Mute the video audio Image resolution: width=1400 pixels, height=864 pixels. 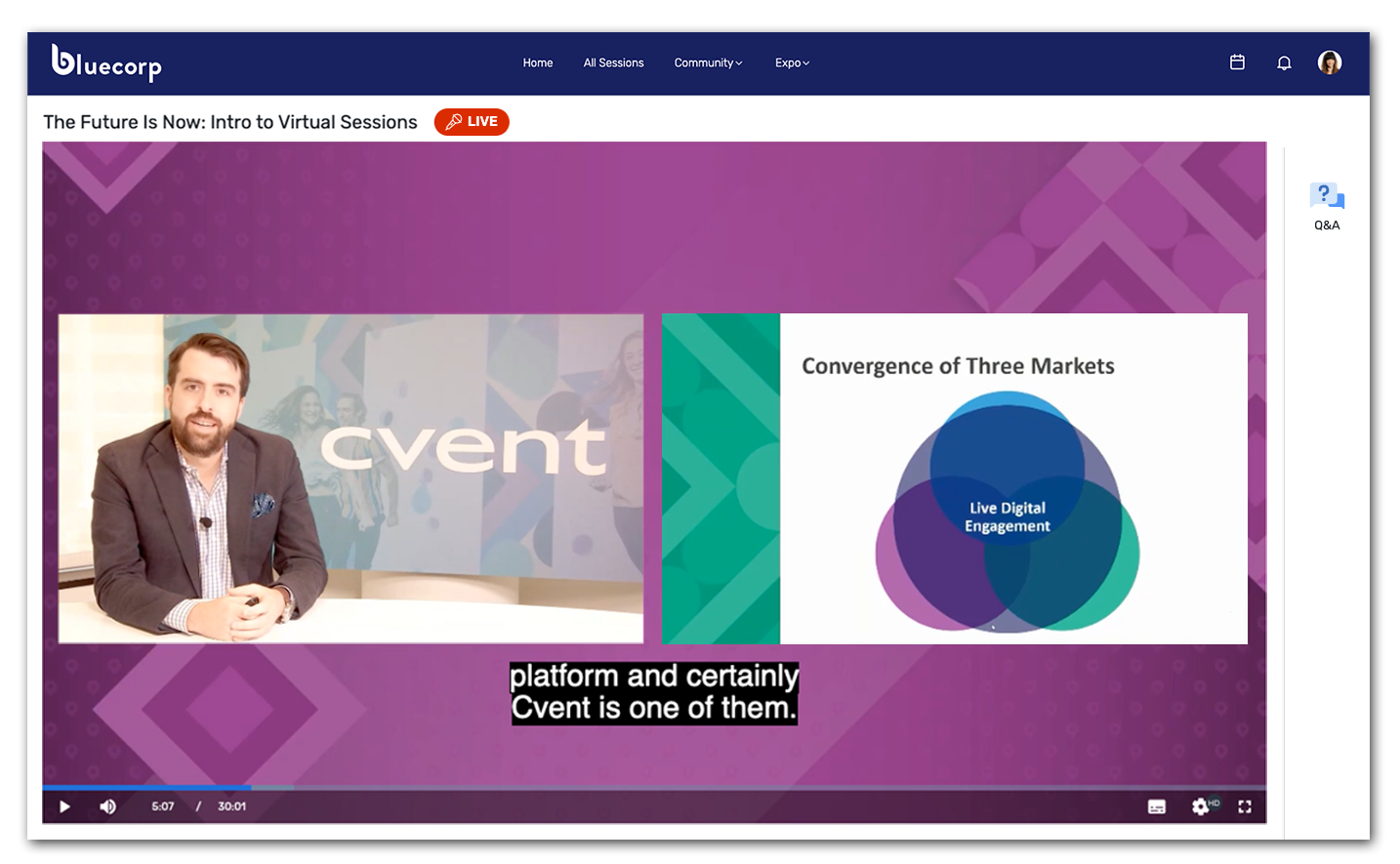(x=107, y=806)
